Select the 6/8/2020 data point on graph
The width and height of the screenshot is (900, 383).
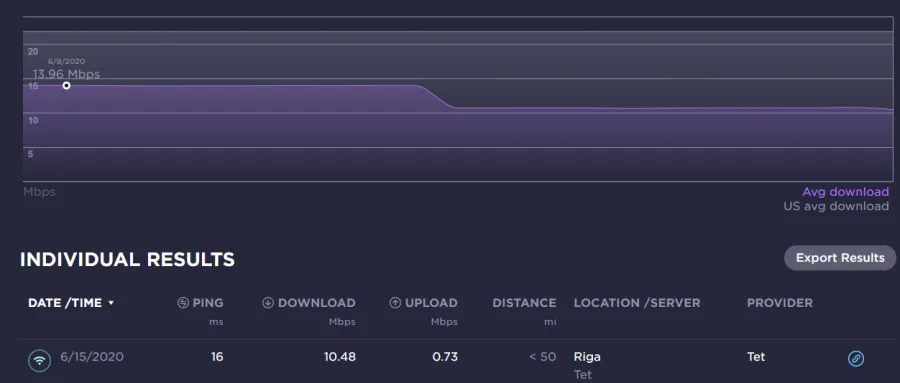click(x=67, y=86)
